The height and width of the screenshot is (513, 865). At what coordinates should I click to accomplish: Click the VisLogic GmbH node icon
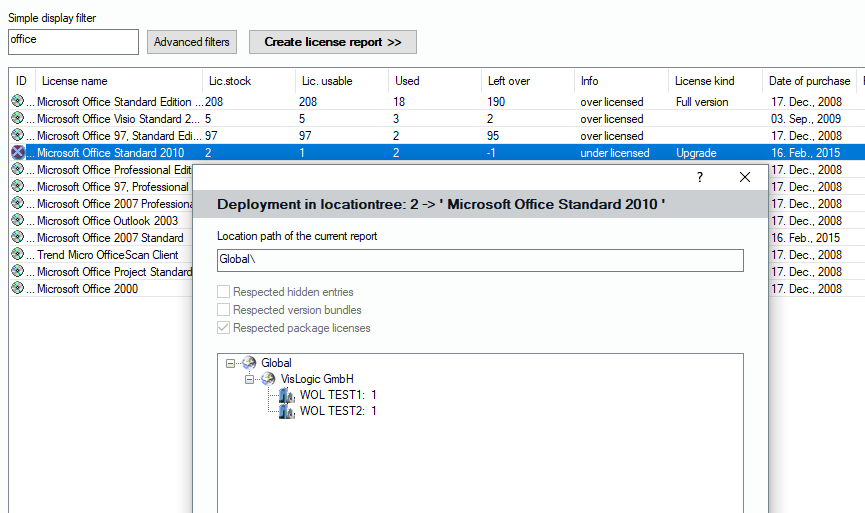tap(268, 379)
